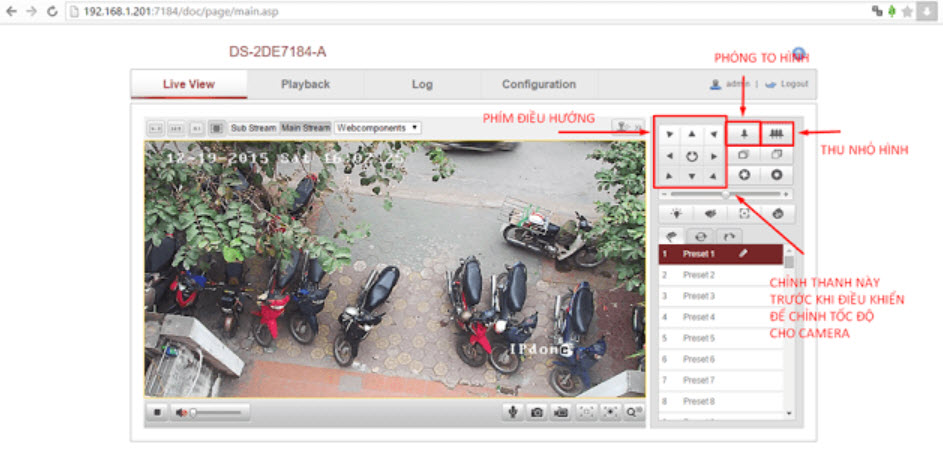Select Preset 6 in the list
Screen dimensions: 943x463
coord(720,359)
